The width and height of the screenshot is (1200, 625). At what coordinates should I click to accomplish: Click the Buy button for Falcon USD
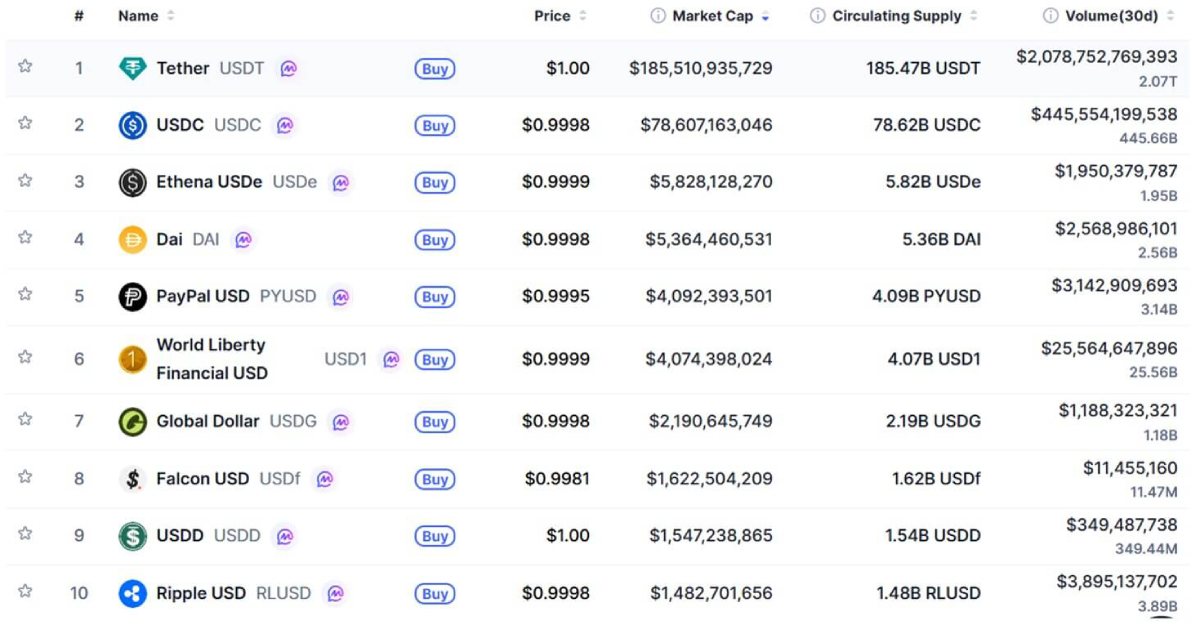[x=434, y=480]
